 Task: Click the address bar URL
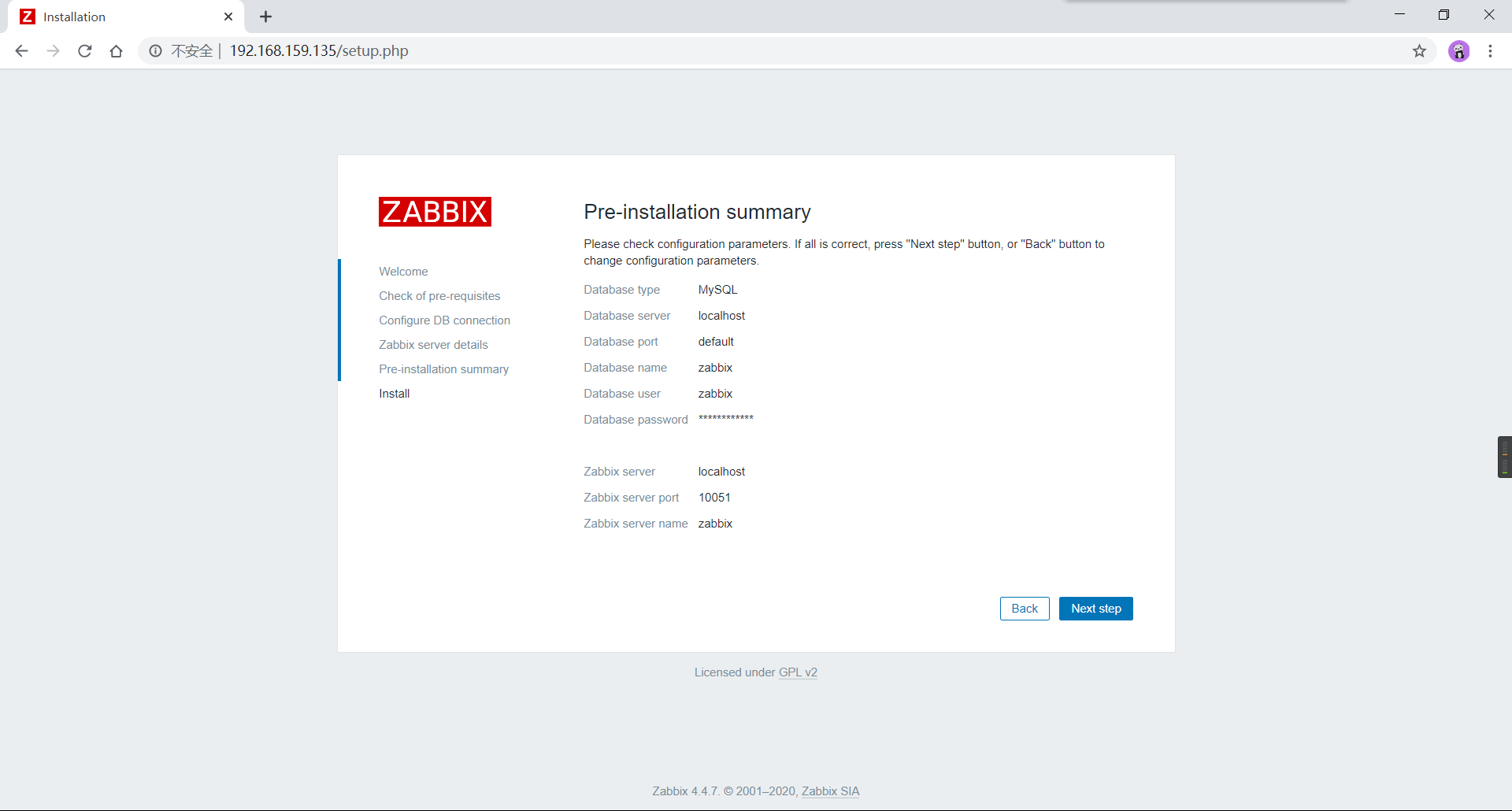(319, 51)
